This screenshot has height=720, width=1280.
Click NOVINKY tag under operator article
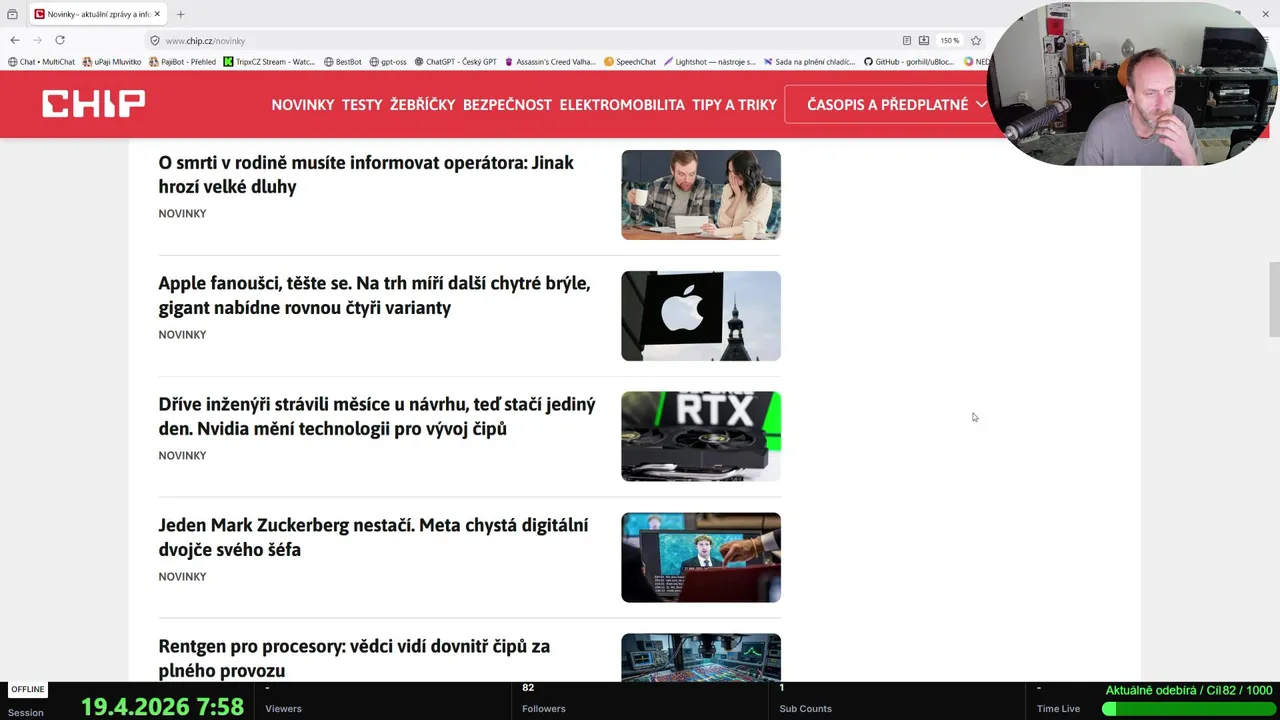pyautogui.click(x=182, y=214)
